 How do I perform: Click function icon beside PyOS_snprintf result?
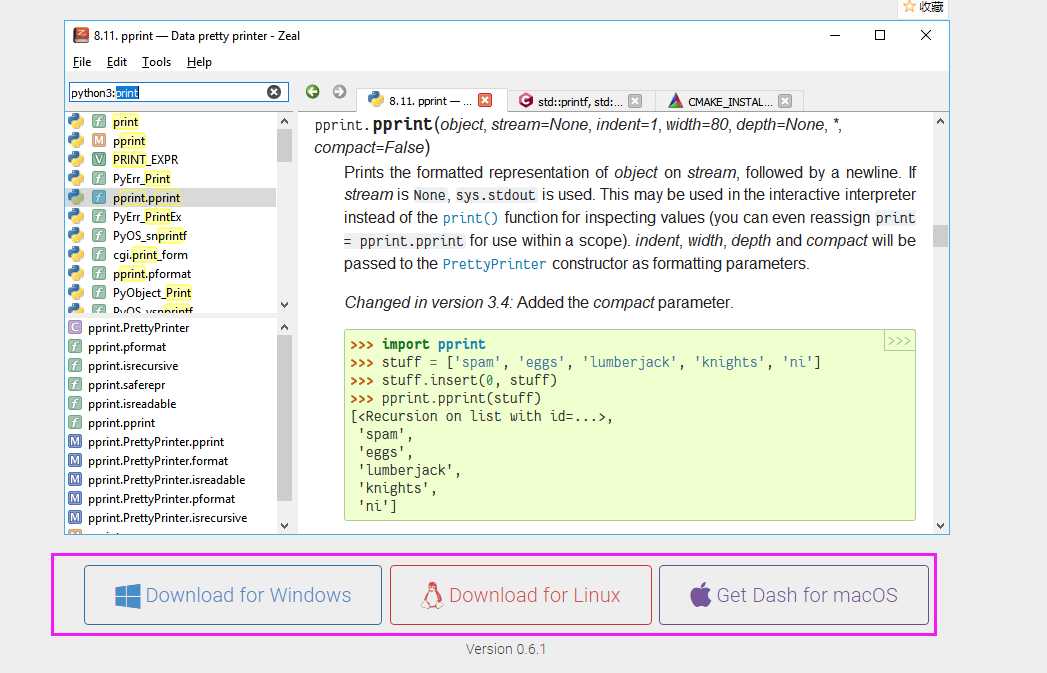point(99,235)
